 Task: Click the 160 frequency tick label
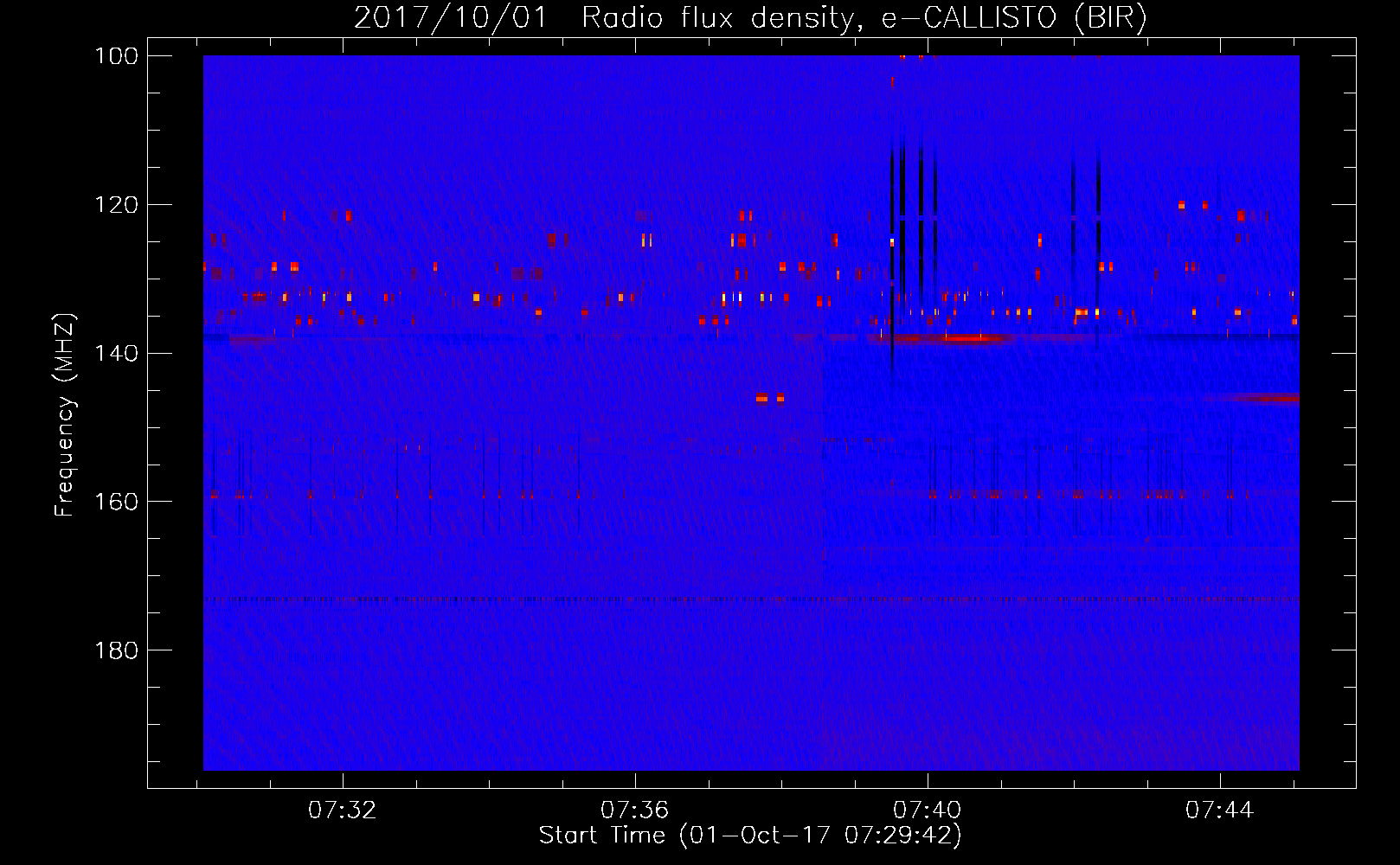pos(117,502)
